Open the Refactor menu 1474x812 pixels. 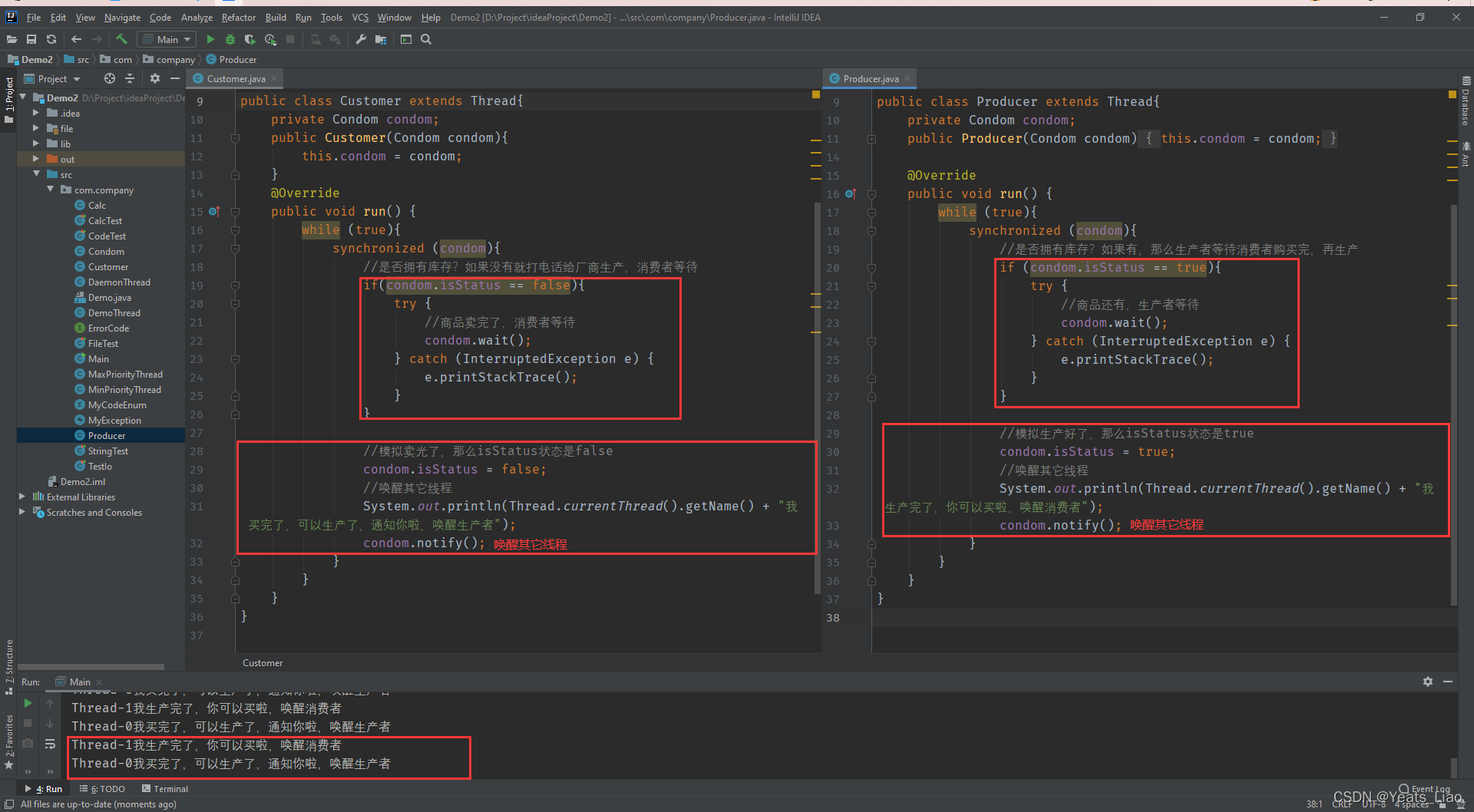click(x=238, y=17)
